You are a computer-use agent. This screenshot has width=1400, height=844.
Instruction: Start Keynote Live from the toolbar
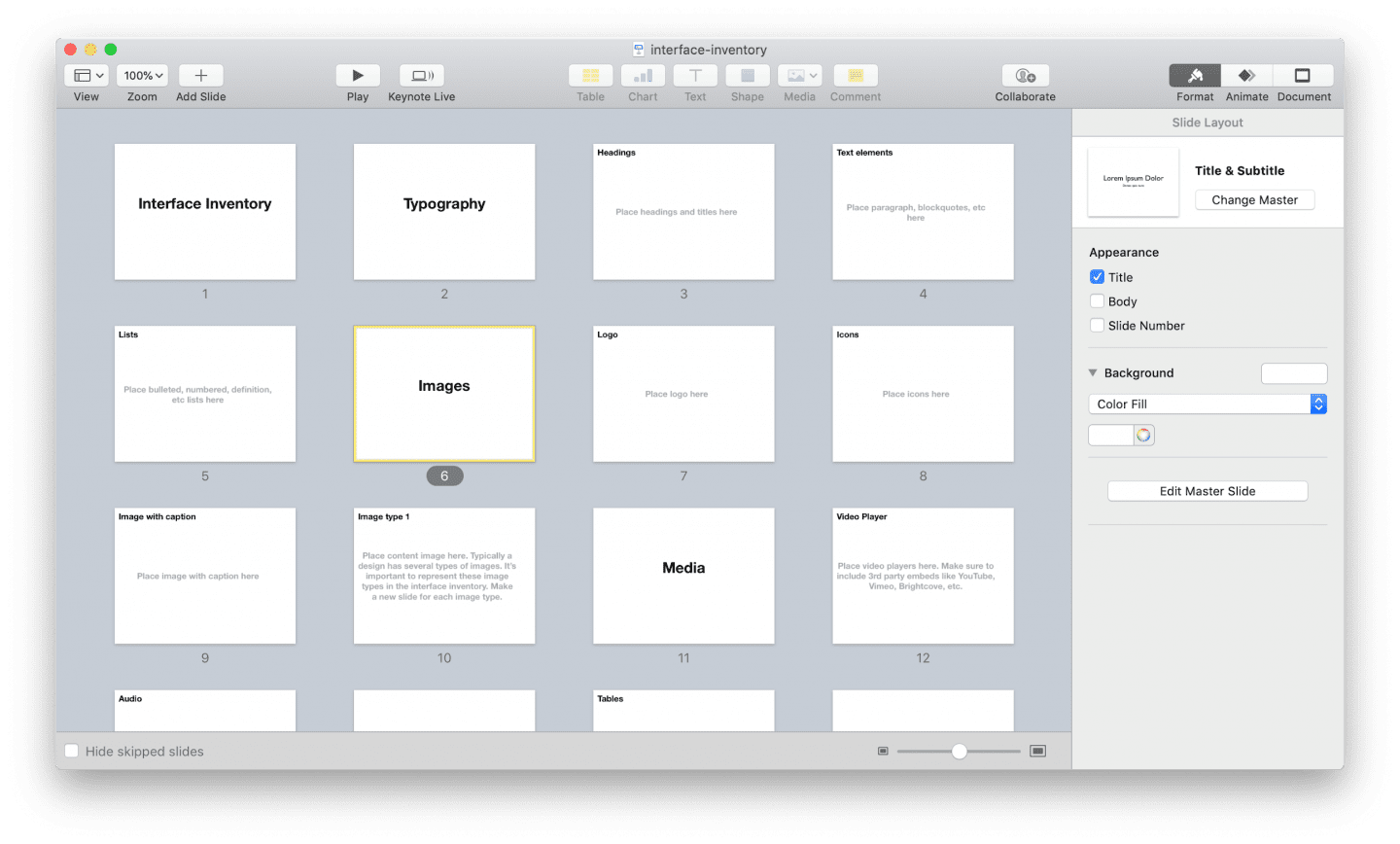(x=422, y=76)
